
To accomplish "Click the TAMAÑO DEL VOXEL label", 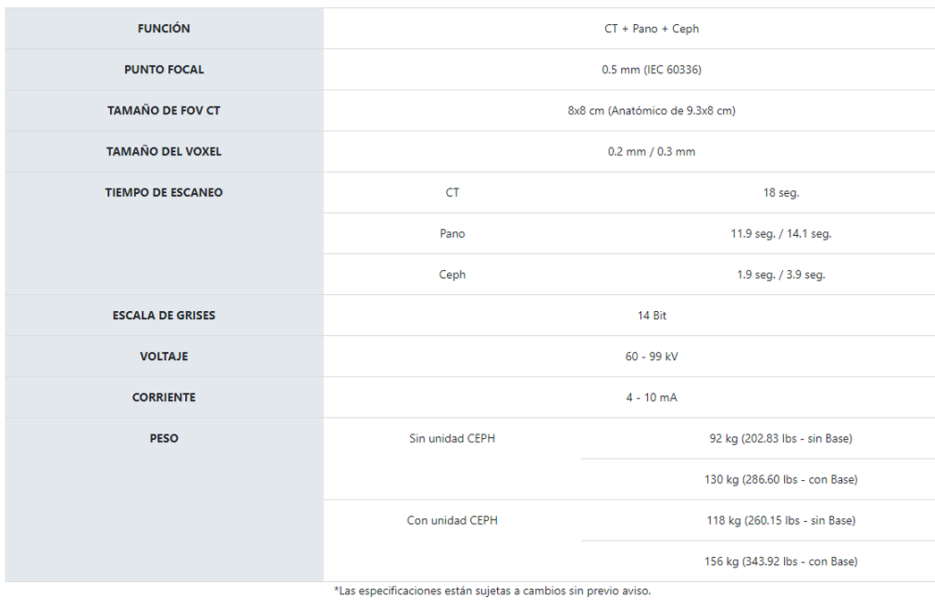I will pyautogui.click(x=163, y=152).
